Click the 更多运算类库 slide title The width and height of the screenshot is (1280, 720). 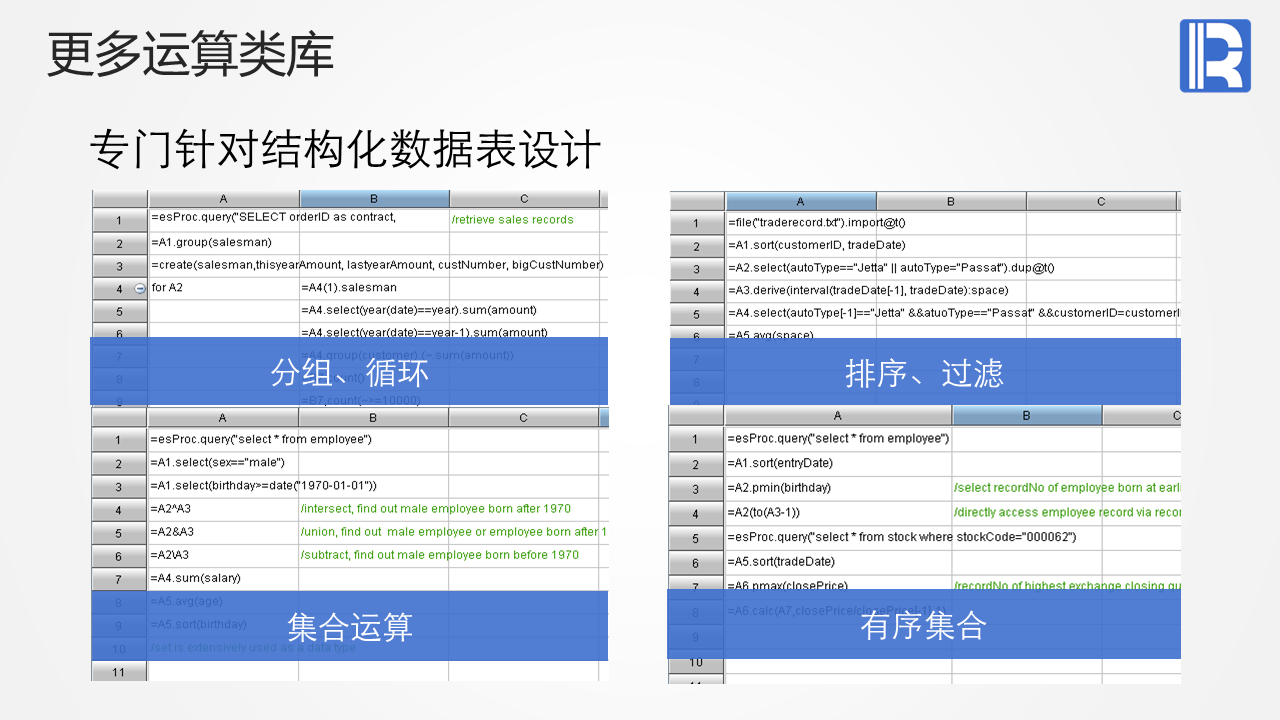[x=190, y=55]
